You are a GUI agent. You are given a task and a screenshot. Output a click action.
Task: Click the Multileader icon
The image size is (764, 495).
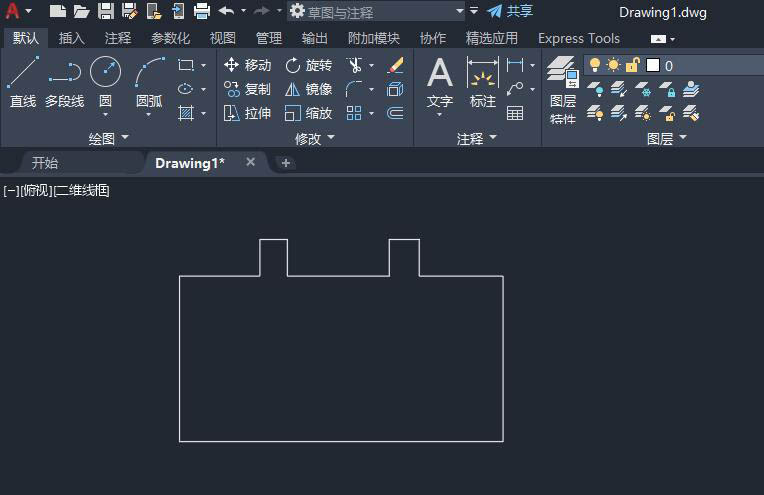(x=515, y=89)
